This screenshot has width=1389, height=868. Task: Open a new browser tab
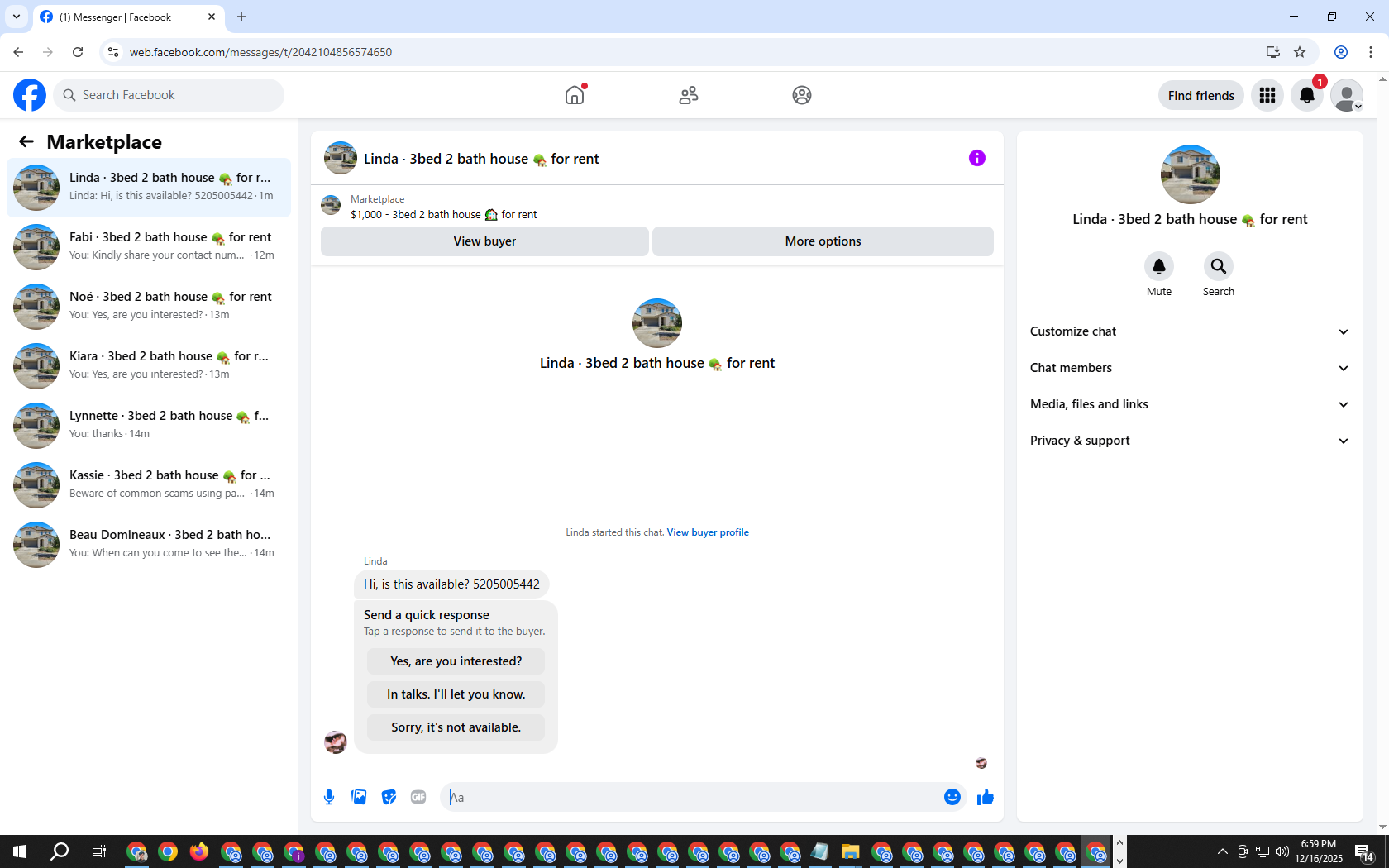point(241,17)
